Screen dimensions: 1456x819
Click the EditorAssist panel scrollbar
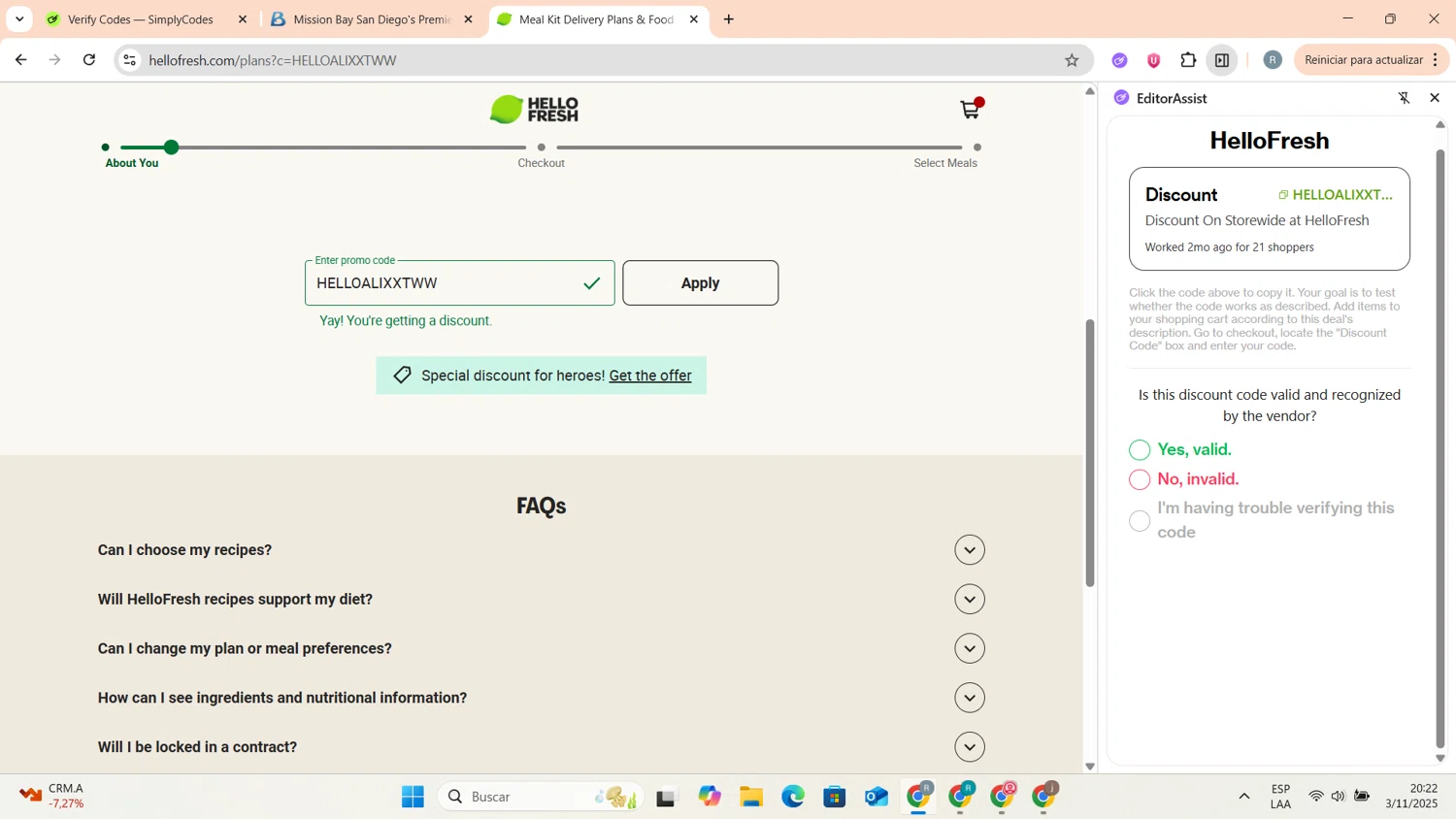1440,447
